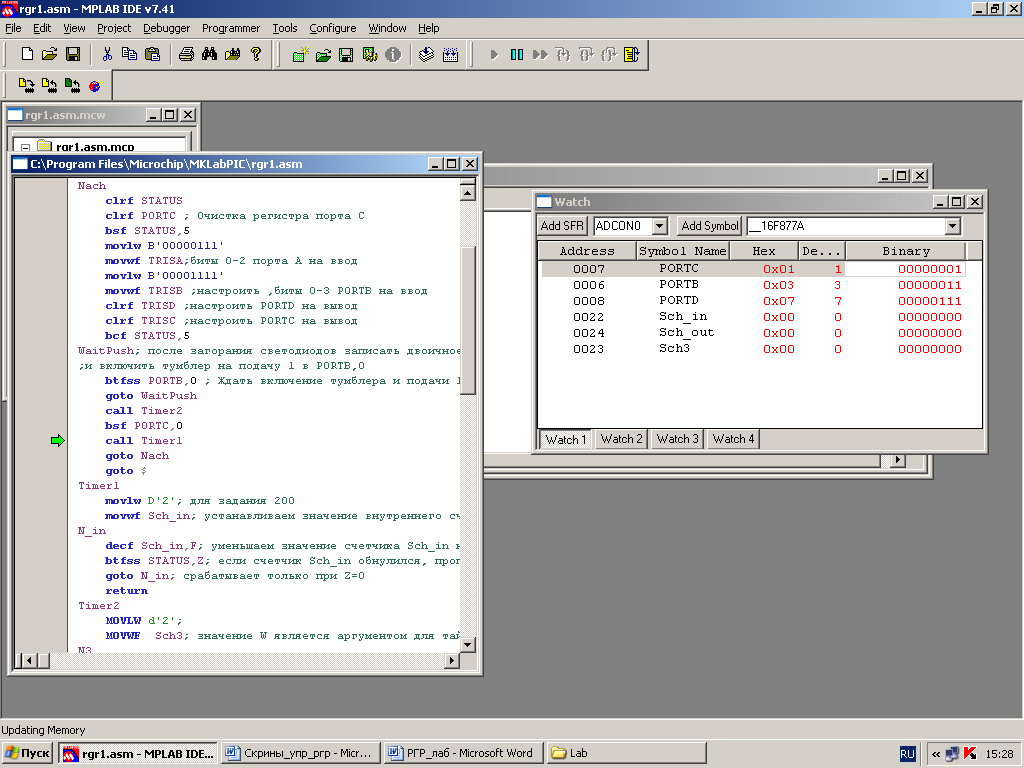
Task: Click the Paste clipboard icon
Action: coord(152,54)
